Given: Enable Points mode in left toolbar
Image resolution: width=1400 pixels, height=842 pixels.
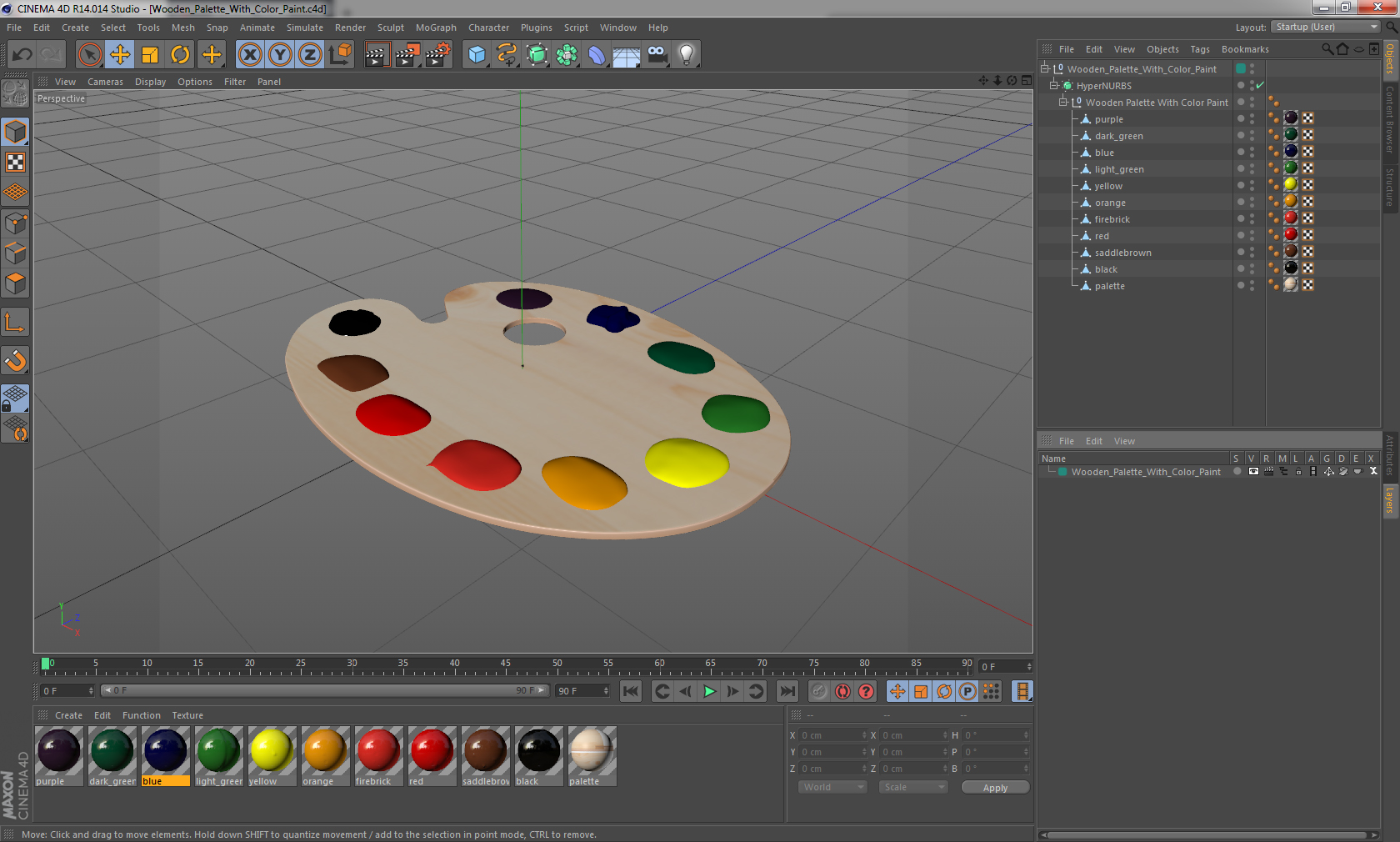Looking at the screenshot, I should (16, 223).
